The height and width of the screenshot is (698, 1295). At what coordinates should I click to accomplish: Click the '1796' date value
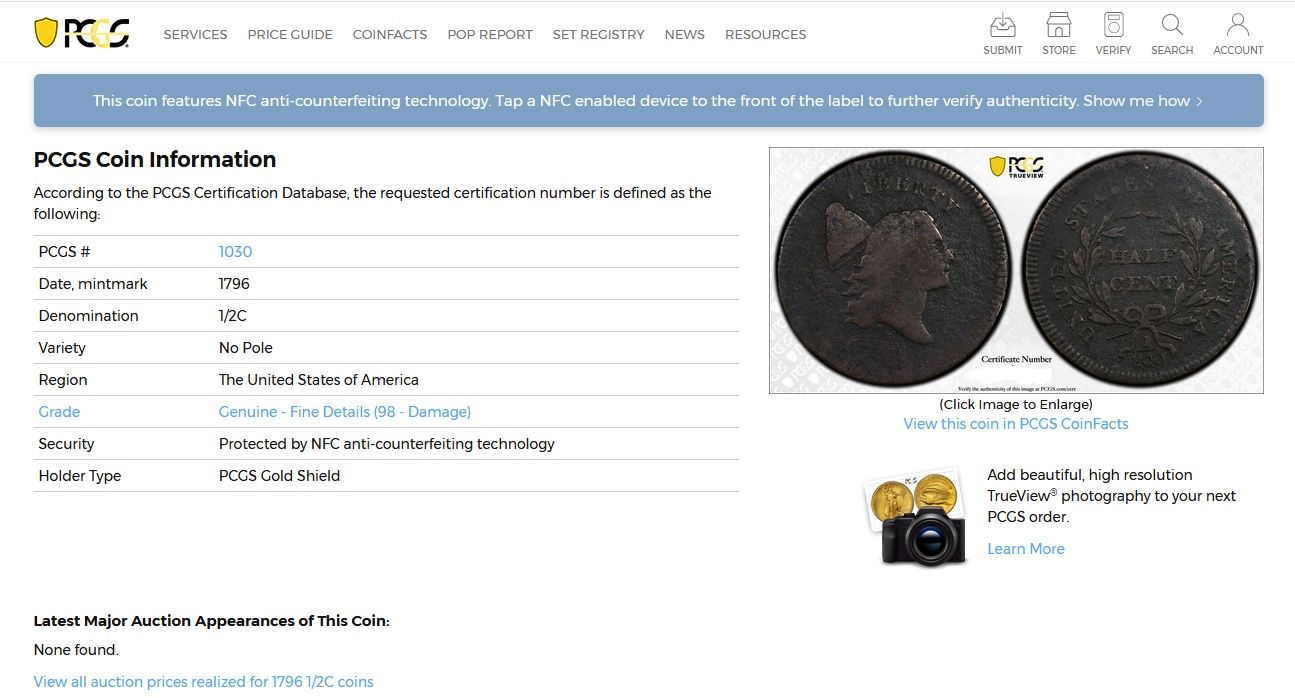(234, 284)
